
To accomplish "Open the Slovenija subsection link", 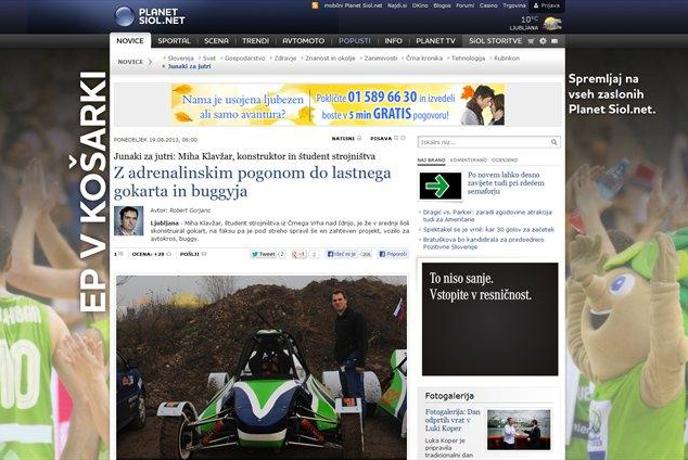I will click(180, 58).
